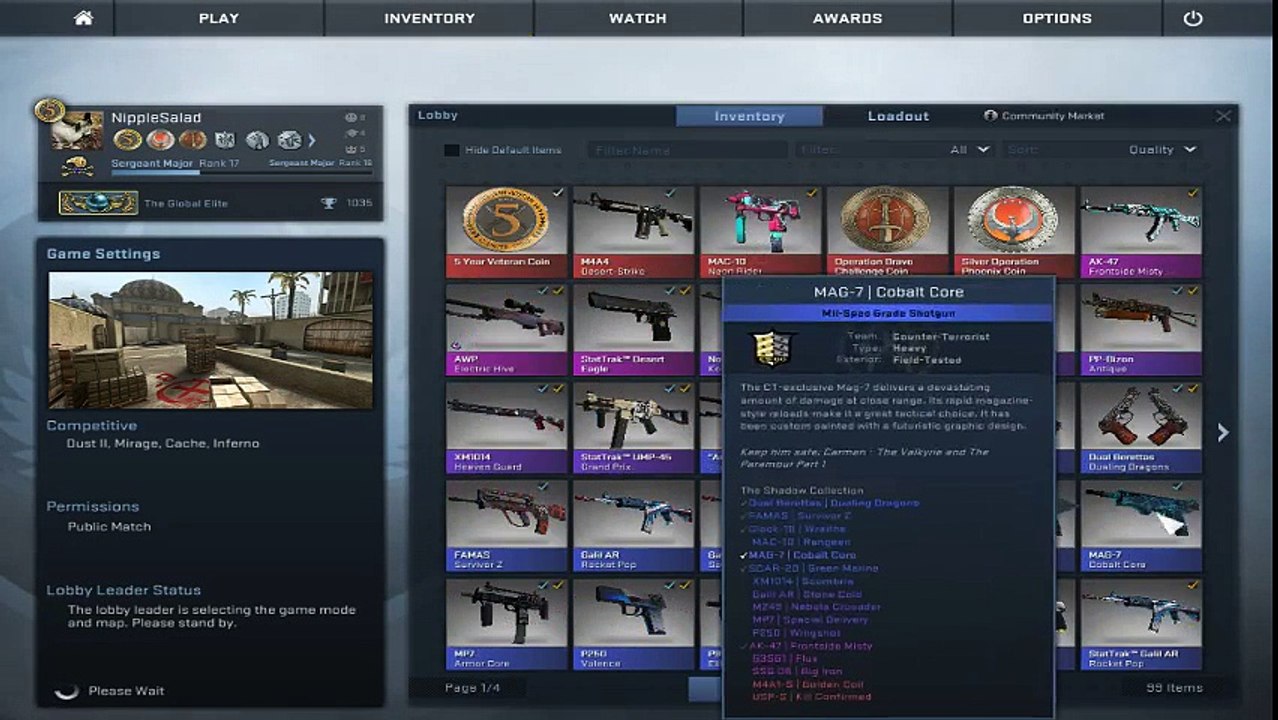Switch to the Inventory tab
This screenshot has height=720, width=1278.
749,116
